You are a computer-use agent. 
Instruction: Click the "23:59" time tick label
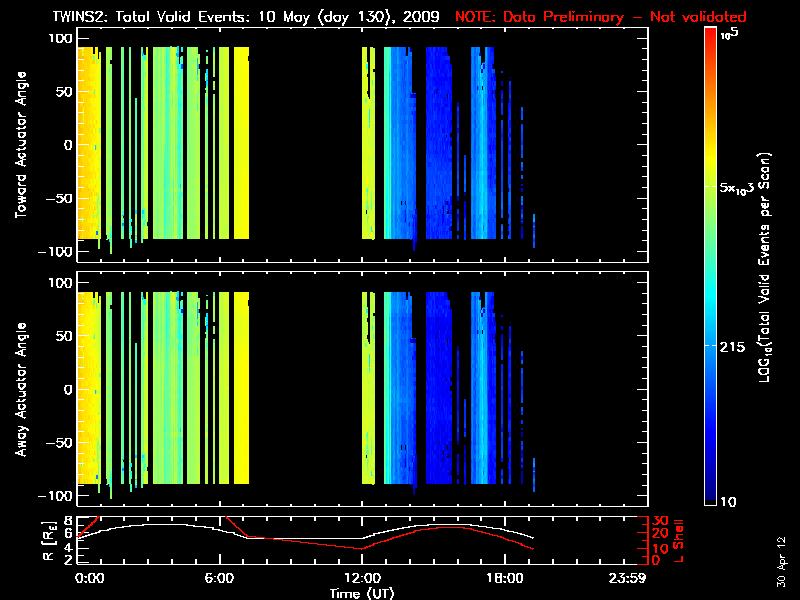(630, 578)
